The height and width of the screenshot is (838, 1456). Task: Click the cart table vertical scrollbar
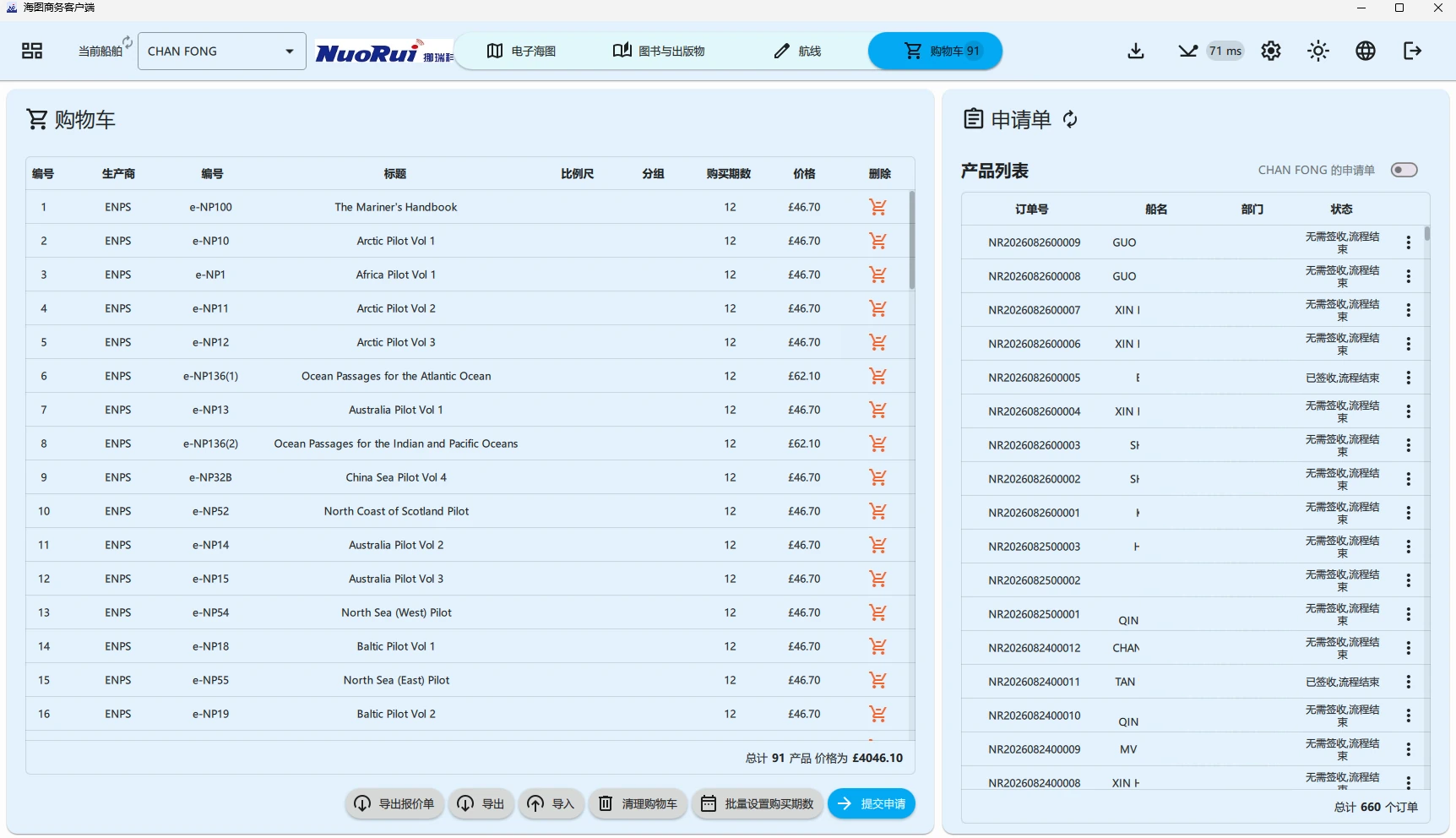(911, 241)
